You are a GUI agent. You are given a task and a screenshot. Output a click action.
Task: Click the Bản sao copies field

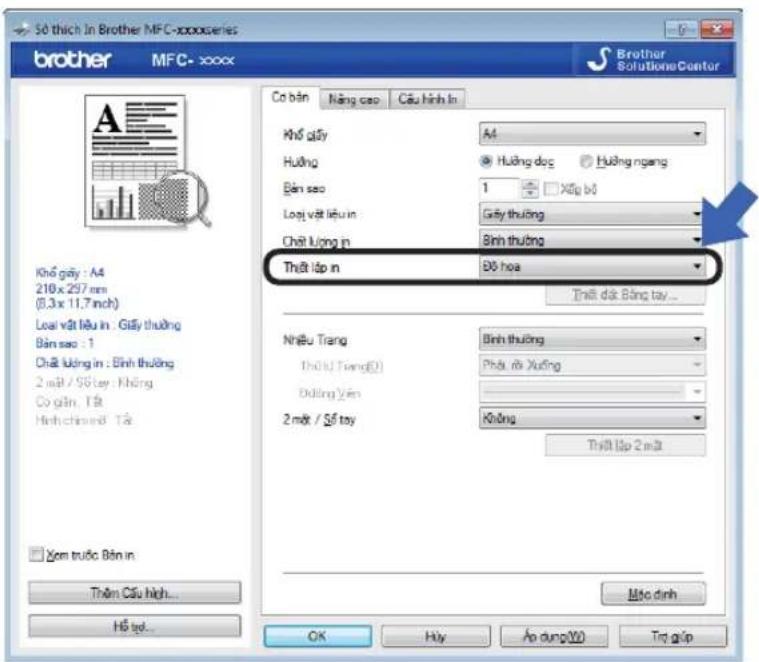click(500, 188)
